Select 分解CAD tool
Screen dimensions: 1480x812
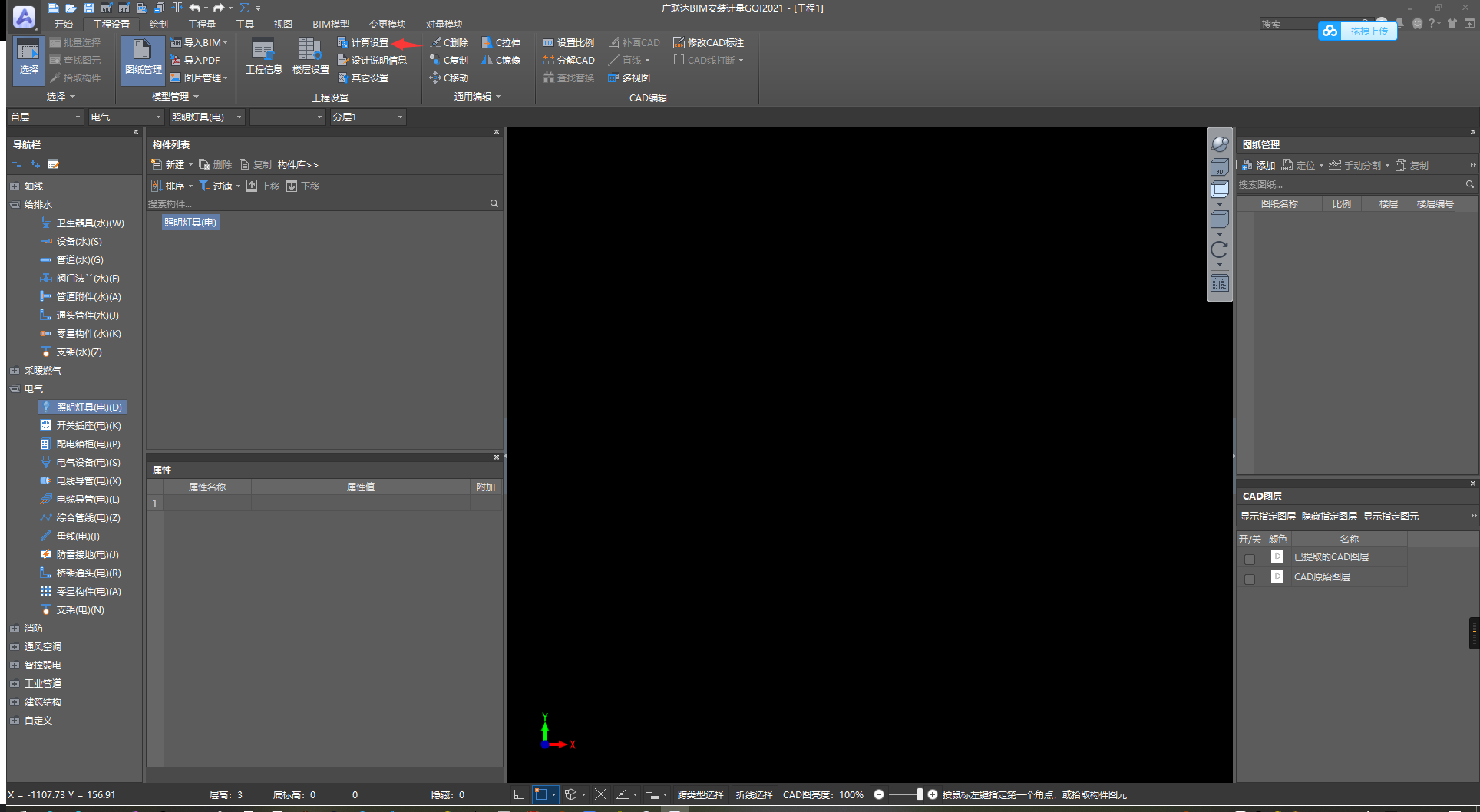569,61
